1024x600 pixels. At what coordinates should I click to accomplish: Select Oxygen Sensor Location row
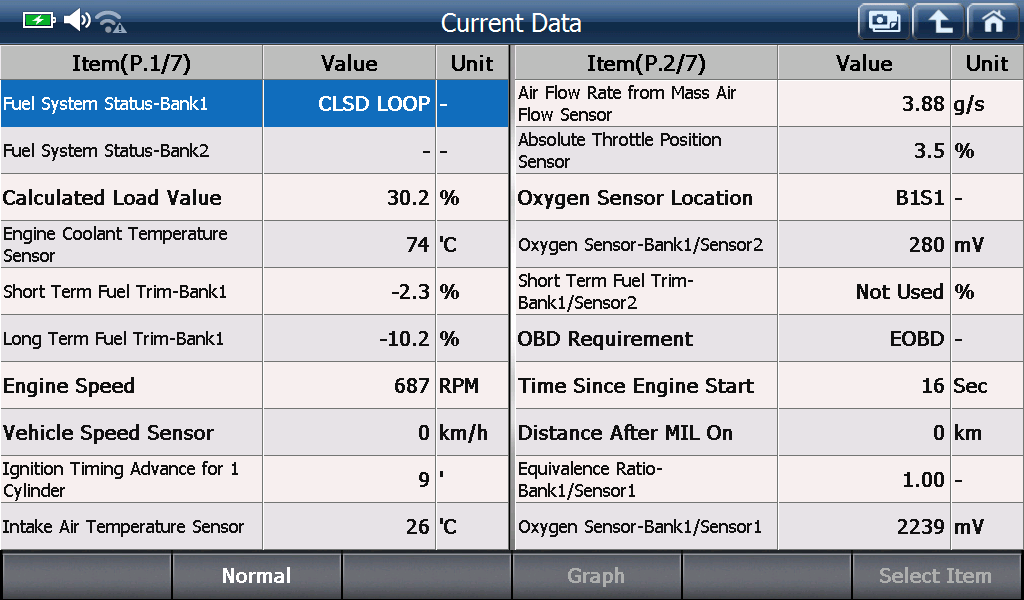point(769,198)
